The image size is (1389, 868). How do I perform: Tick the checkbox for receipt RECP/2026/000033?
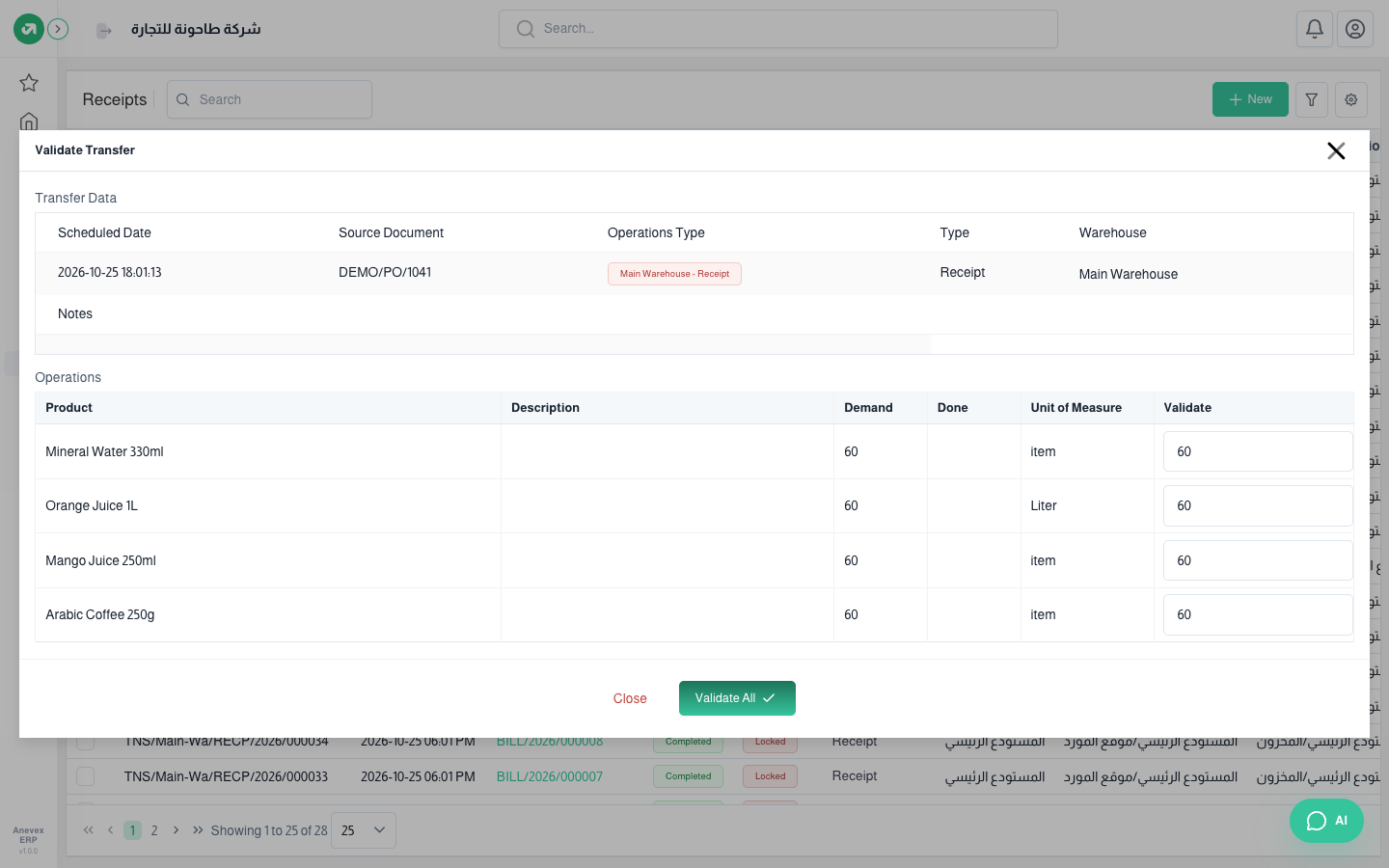click(x=86, y=776)
